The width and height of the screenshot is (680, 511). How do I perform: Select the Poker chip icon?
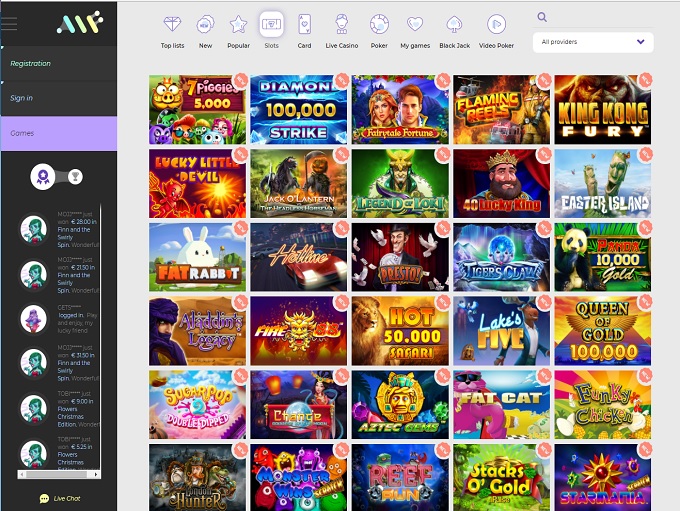click(x=379, y=24)
